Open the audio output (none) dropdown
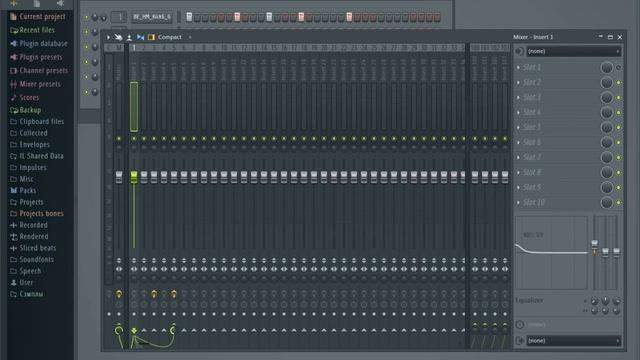 (573, 340)
